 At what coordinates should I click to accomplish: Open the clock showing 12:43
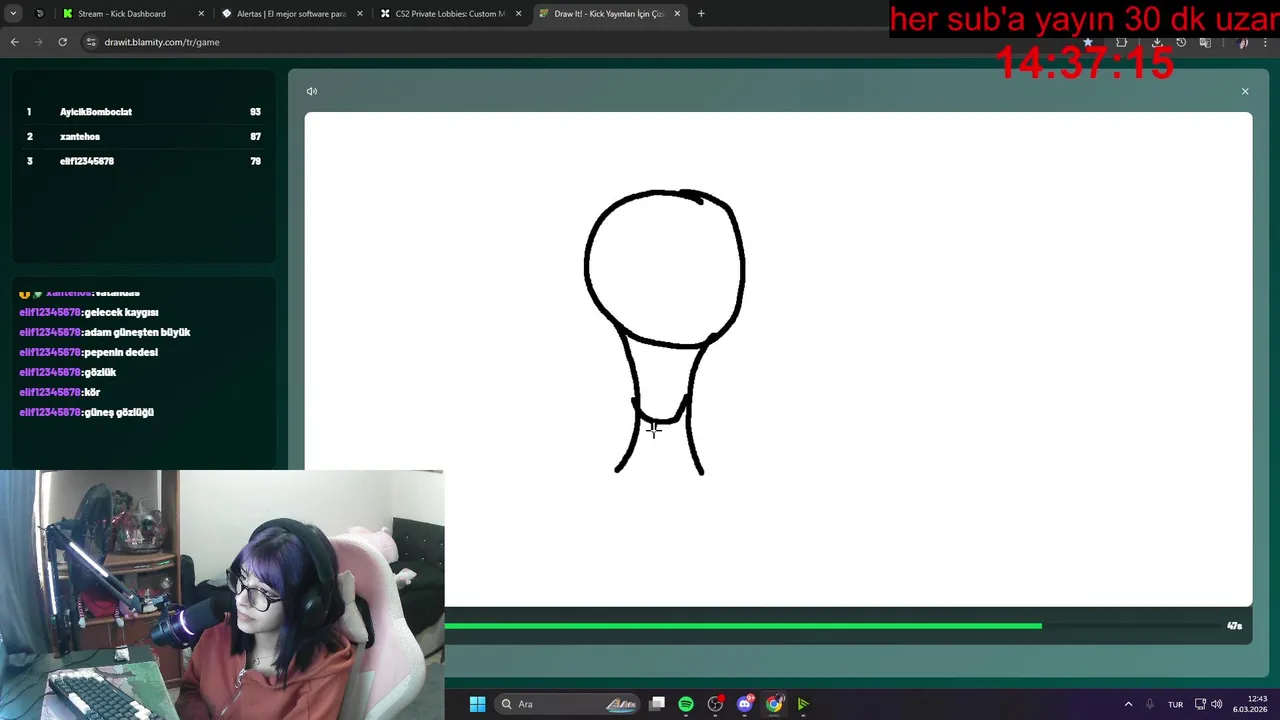pyautogui.click(x=1251, y=704)
